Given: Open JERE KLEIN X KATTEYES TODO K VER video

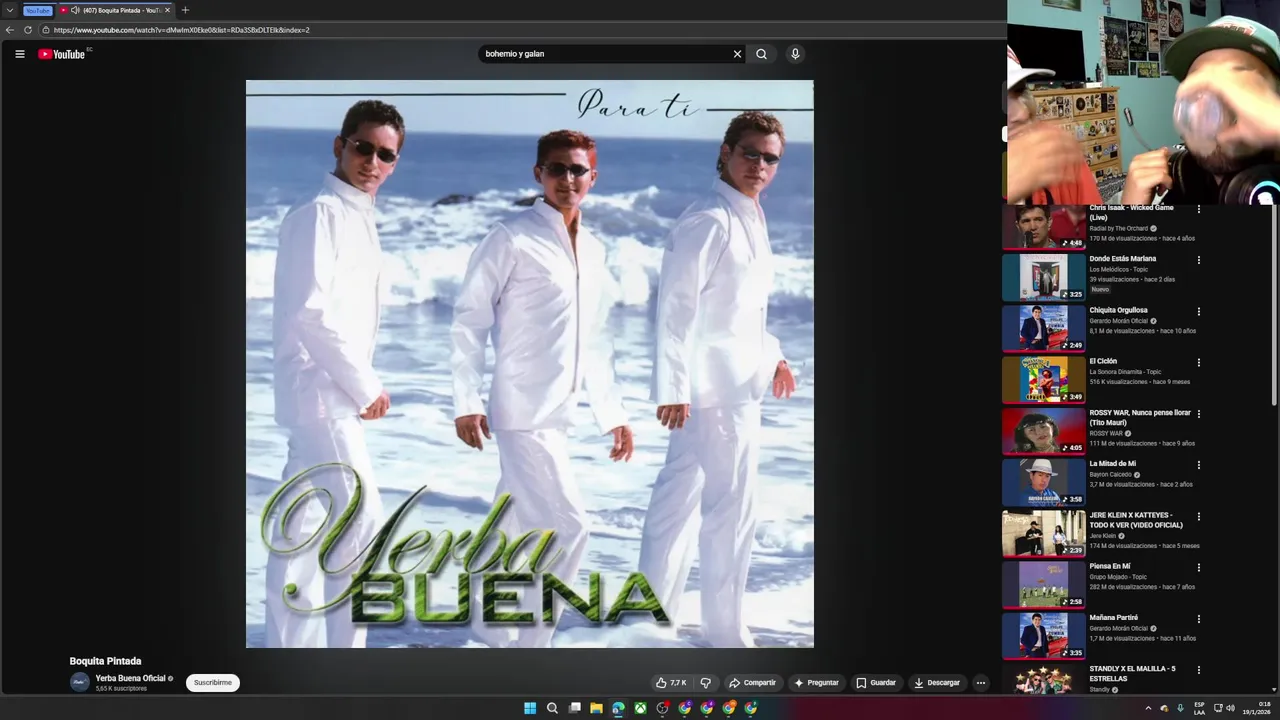Looking at the screenshot, I should point(1044,533).
